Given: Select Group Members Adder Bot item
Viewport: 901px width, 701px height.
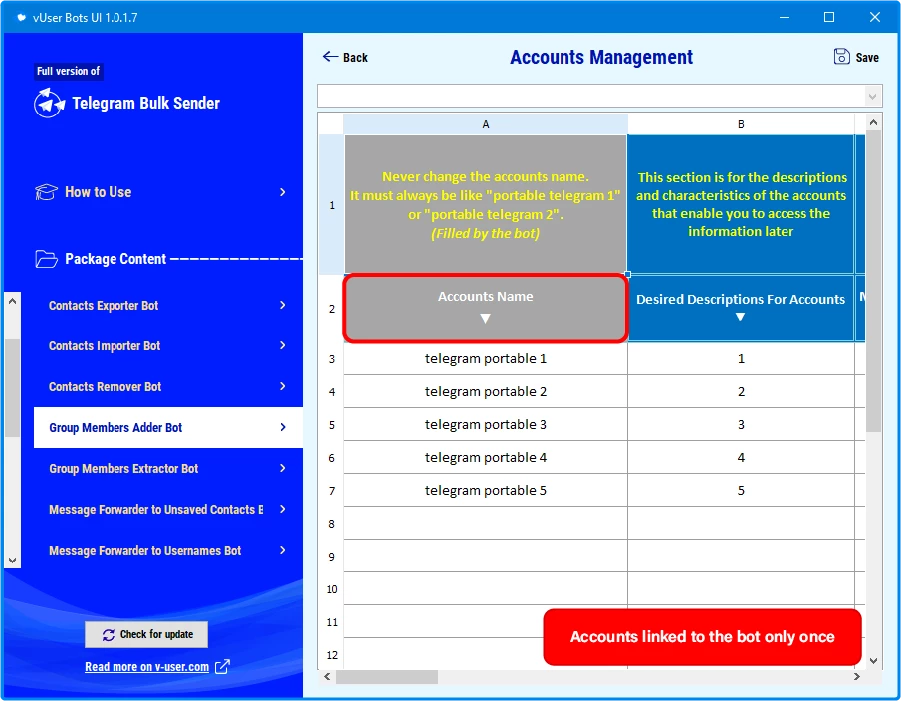Looking at the screenshot, I should click(168, 427).
